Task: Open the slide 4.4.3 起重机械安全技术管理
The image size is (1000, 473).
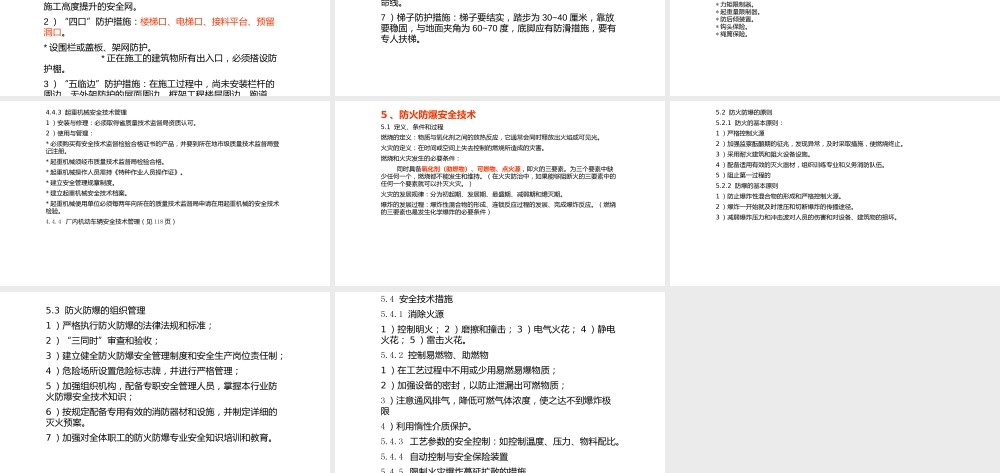Action: [165, 193]
